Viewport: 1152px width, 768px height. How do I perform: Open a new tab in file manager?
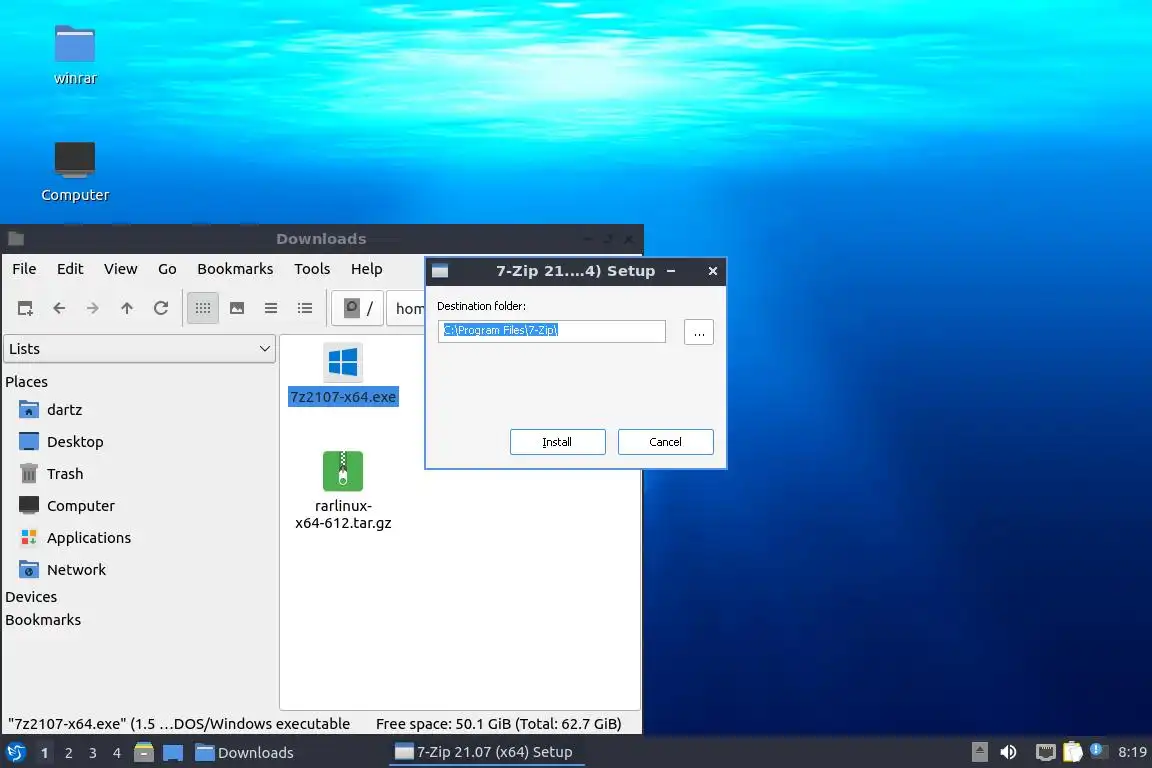coord(25,308)
